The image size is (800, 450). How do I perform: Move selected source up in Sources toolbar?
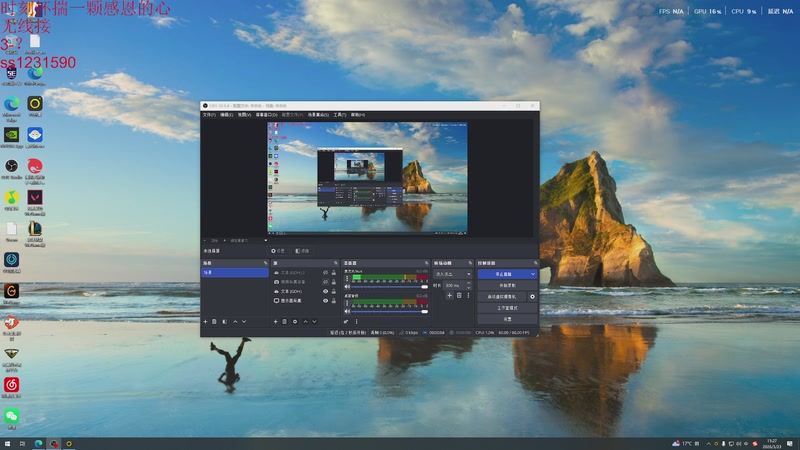click(306, 322)
